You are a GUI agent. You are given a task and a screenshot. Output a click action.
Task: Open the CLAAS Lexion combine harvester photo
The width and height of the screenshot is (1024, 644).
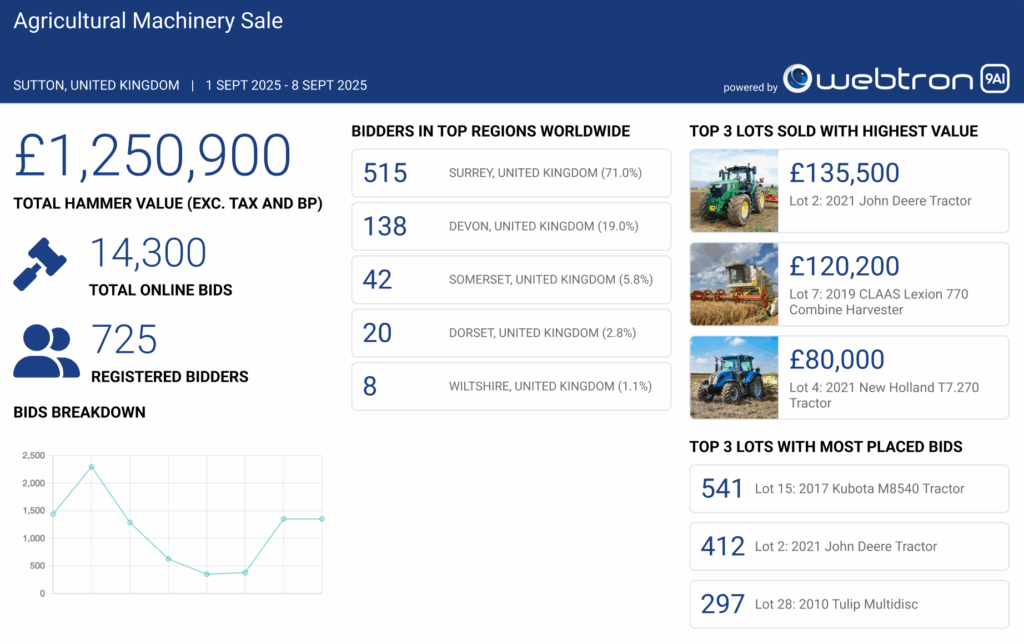[734, 284]
